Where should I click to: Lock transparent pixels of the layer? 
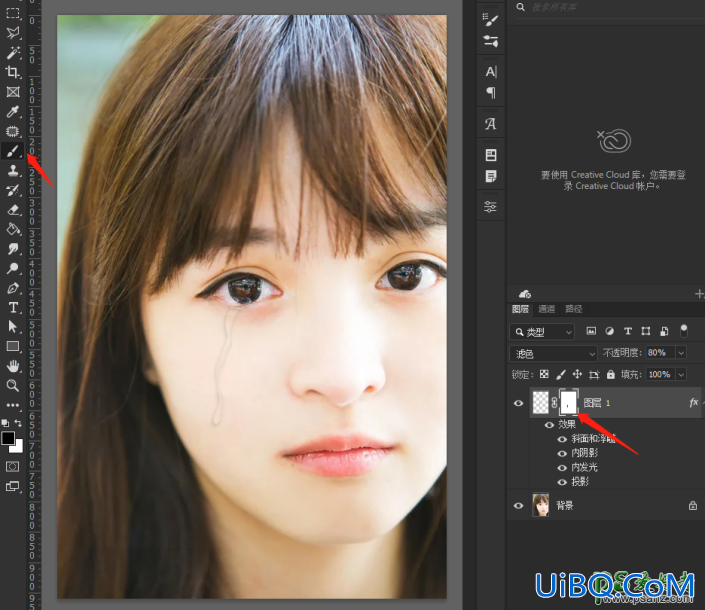544,374
